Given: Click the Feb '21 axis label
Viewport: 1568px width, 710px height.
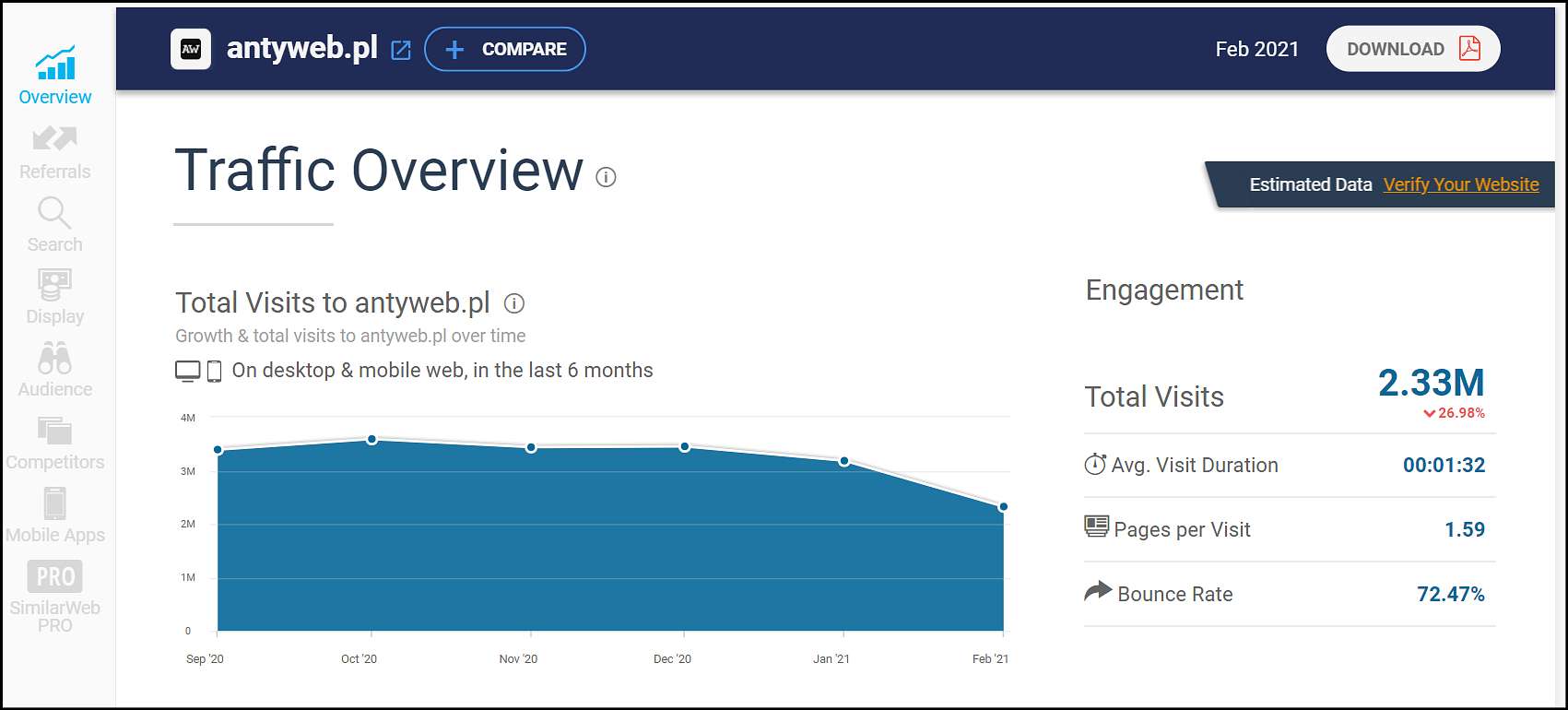Looking at the screenshot, I should [990, 659].
